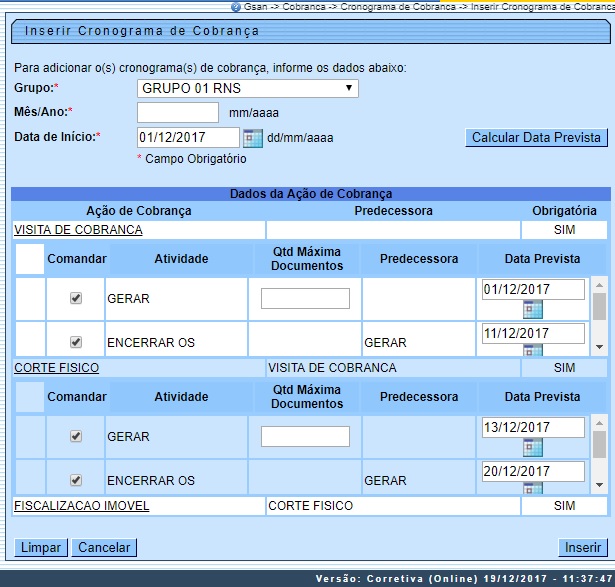
Task: Open calendar picker beside Data de Início
Action: (252, 138)
